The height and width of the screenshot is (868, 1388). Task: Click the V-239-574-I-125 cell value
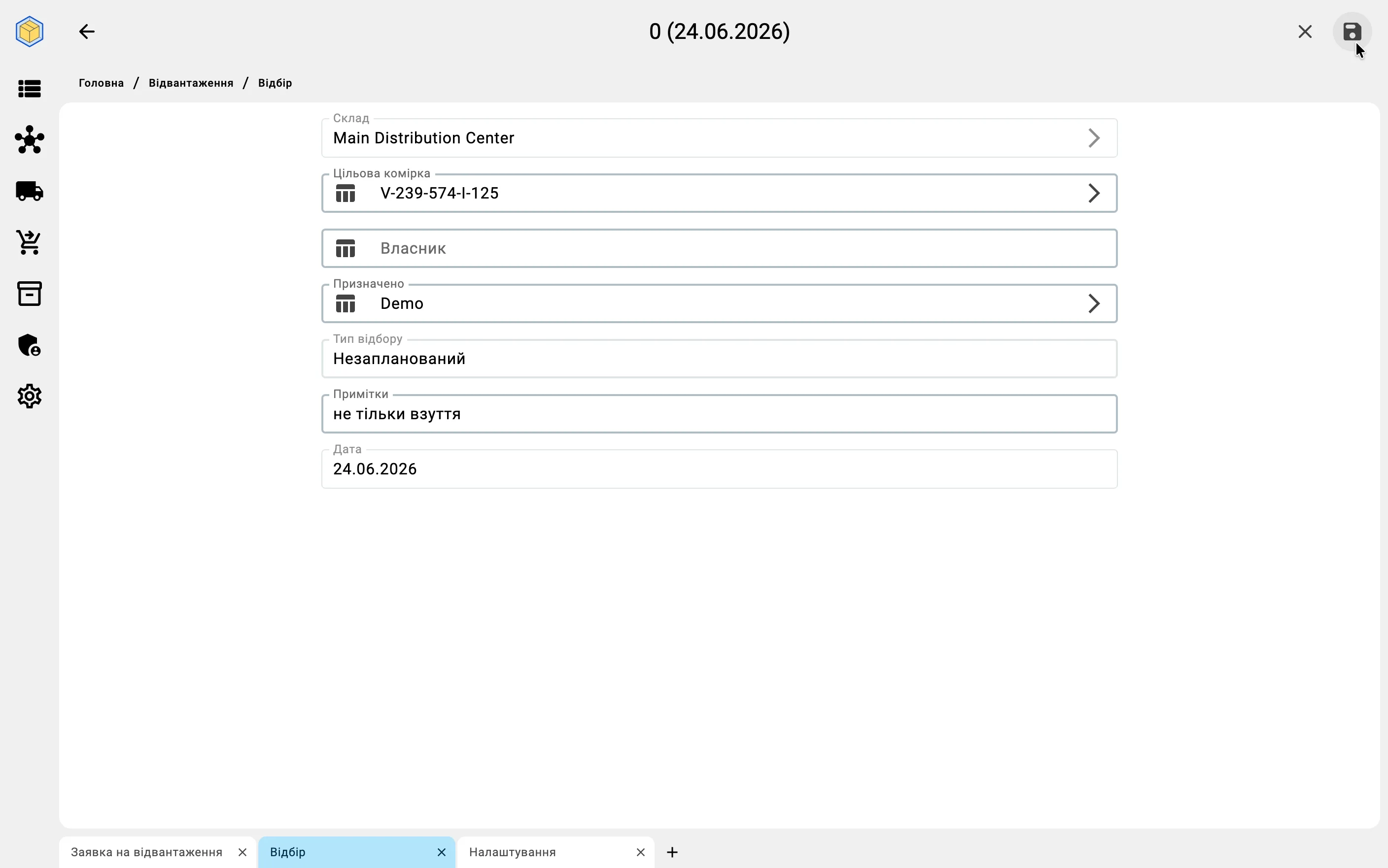[439, 194]
